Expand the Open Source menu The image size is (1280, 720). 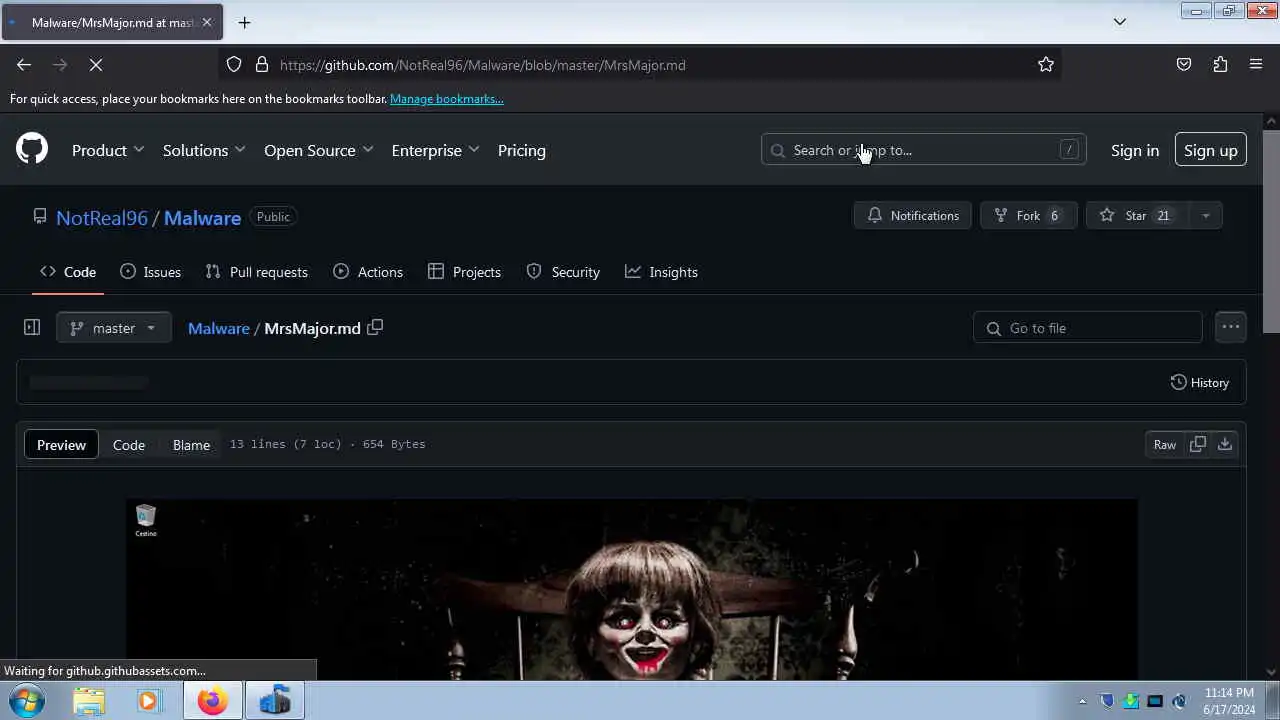pos(318,150)
